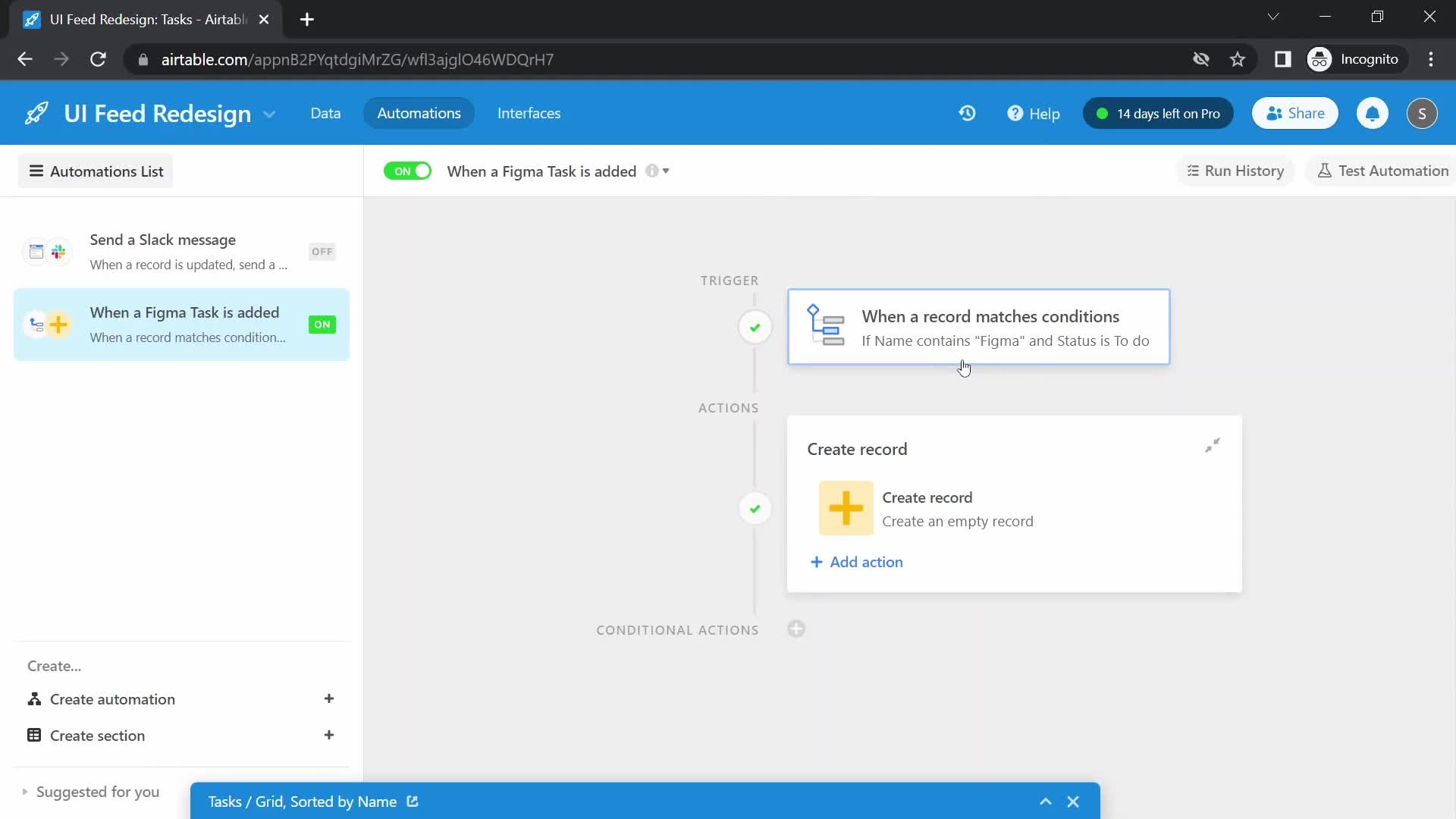The width and height of the screenshot is (1456, 819).
Task: Select the Data tab
Action: 326,113
